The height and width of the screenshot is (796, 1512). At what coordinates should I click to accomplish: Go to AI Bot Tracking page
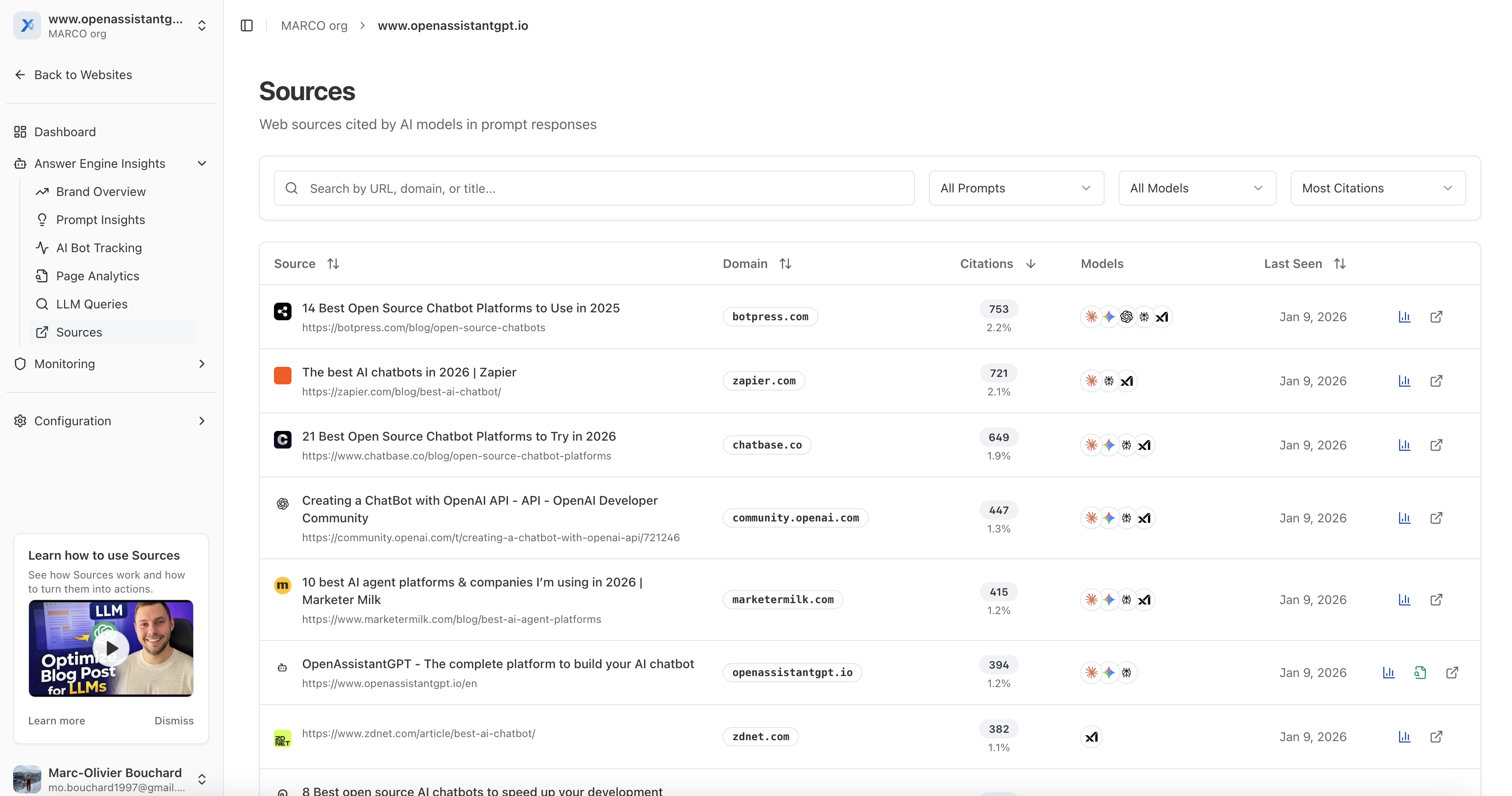coord(99,248)
